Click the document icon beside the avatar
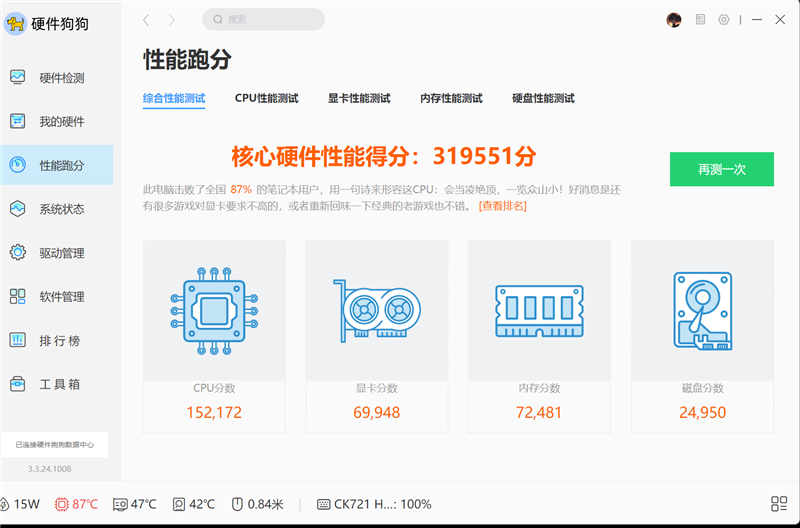This screenshot has width=800, height=528. 701,19
